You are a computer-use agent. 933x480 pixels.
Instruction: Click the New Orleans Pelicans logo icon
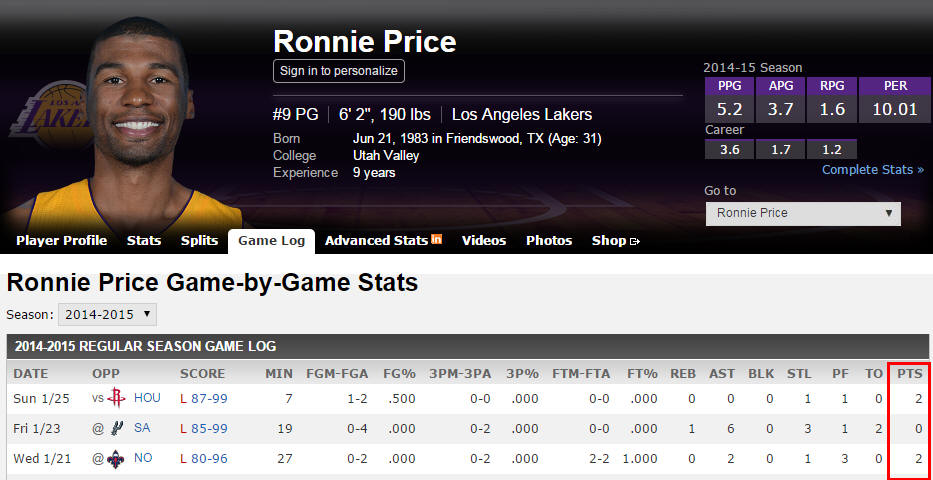116,459
